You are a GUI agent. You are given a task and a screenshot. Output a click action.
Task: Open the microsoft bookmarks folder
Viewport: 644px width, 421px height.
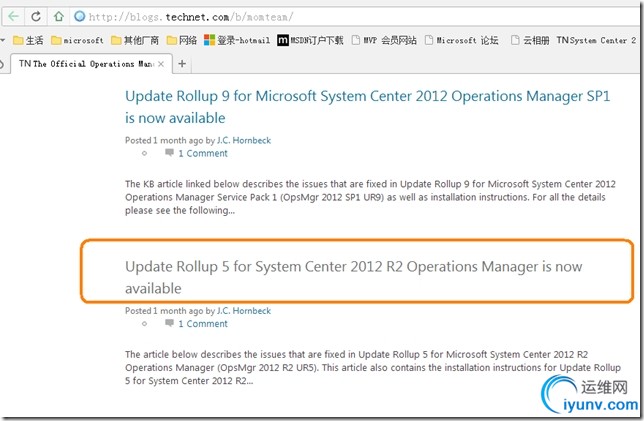point(77,40)
